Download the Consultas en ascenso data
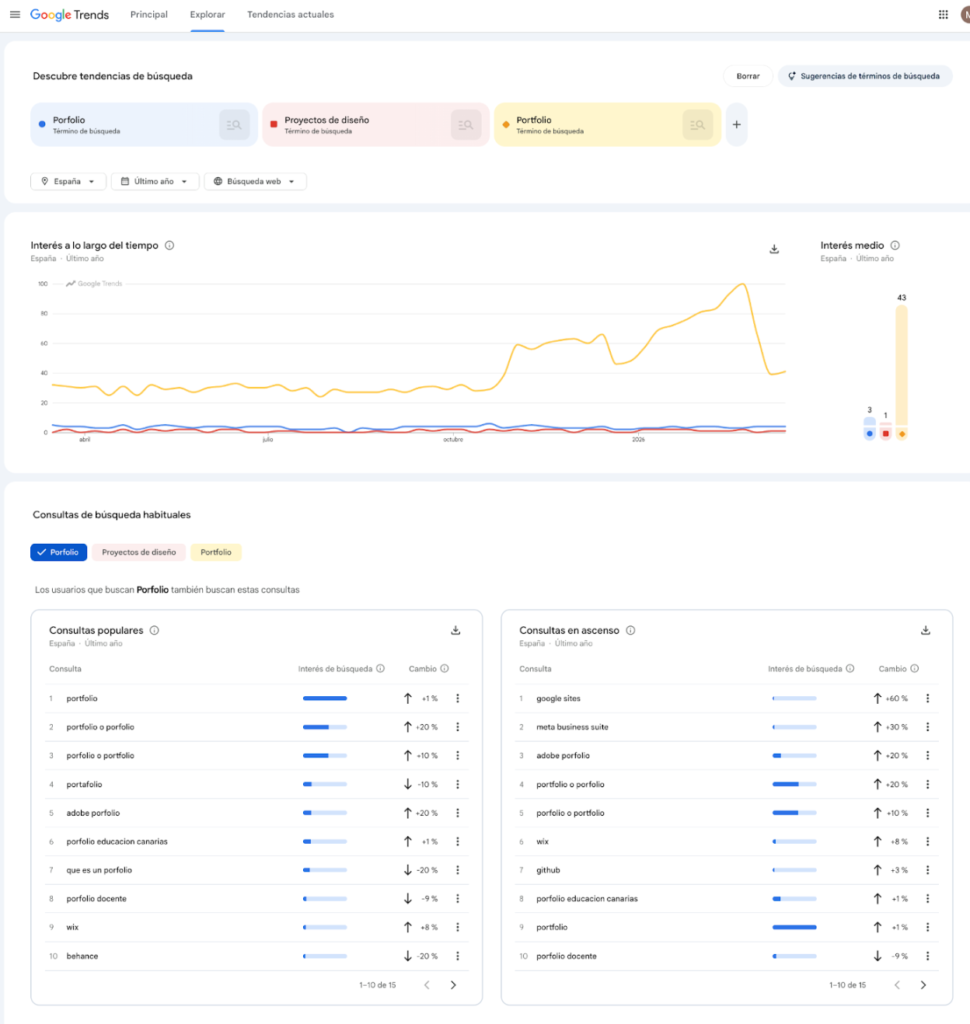 [925, 630]
